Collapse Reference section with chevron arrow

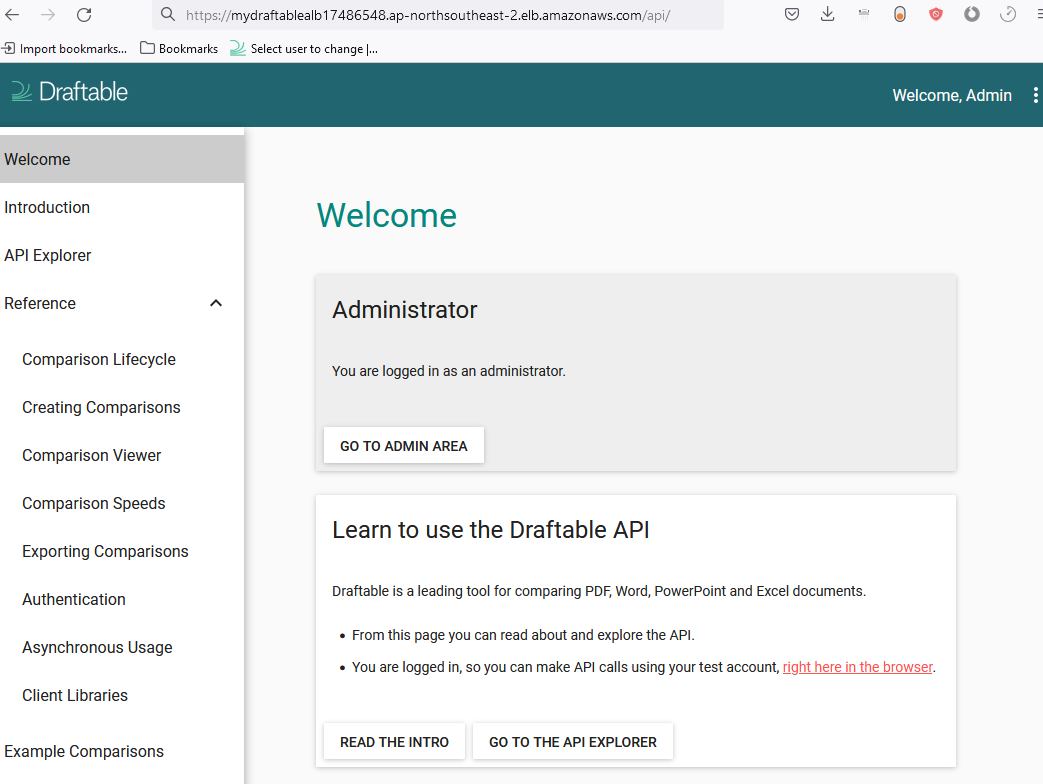(216, 303)
